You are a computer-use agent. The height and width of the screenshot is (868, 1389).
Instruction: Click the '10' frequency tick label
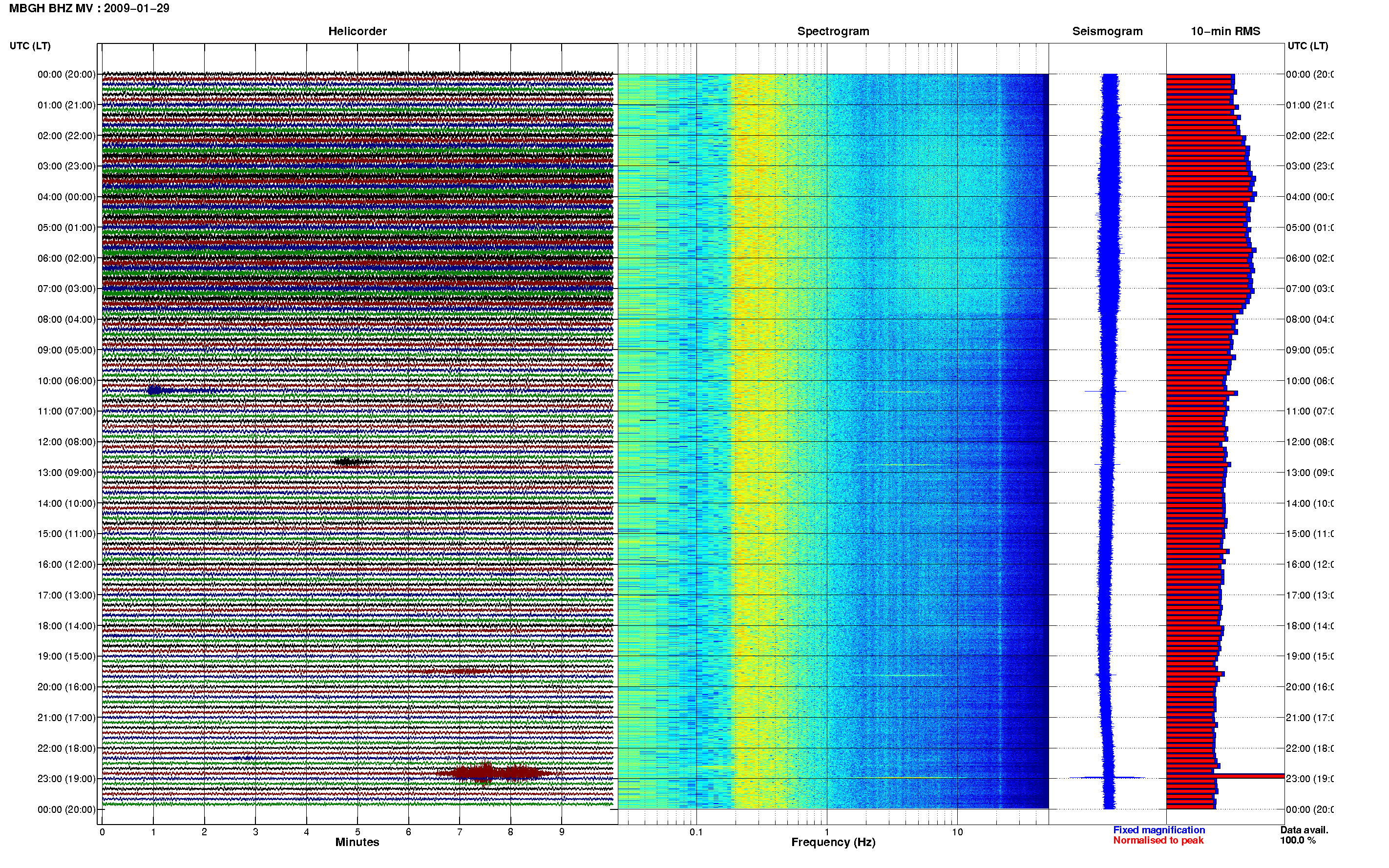pyautogui.click(x=957, y=832)
